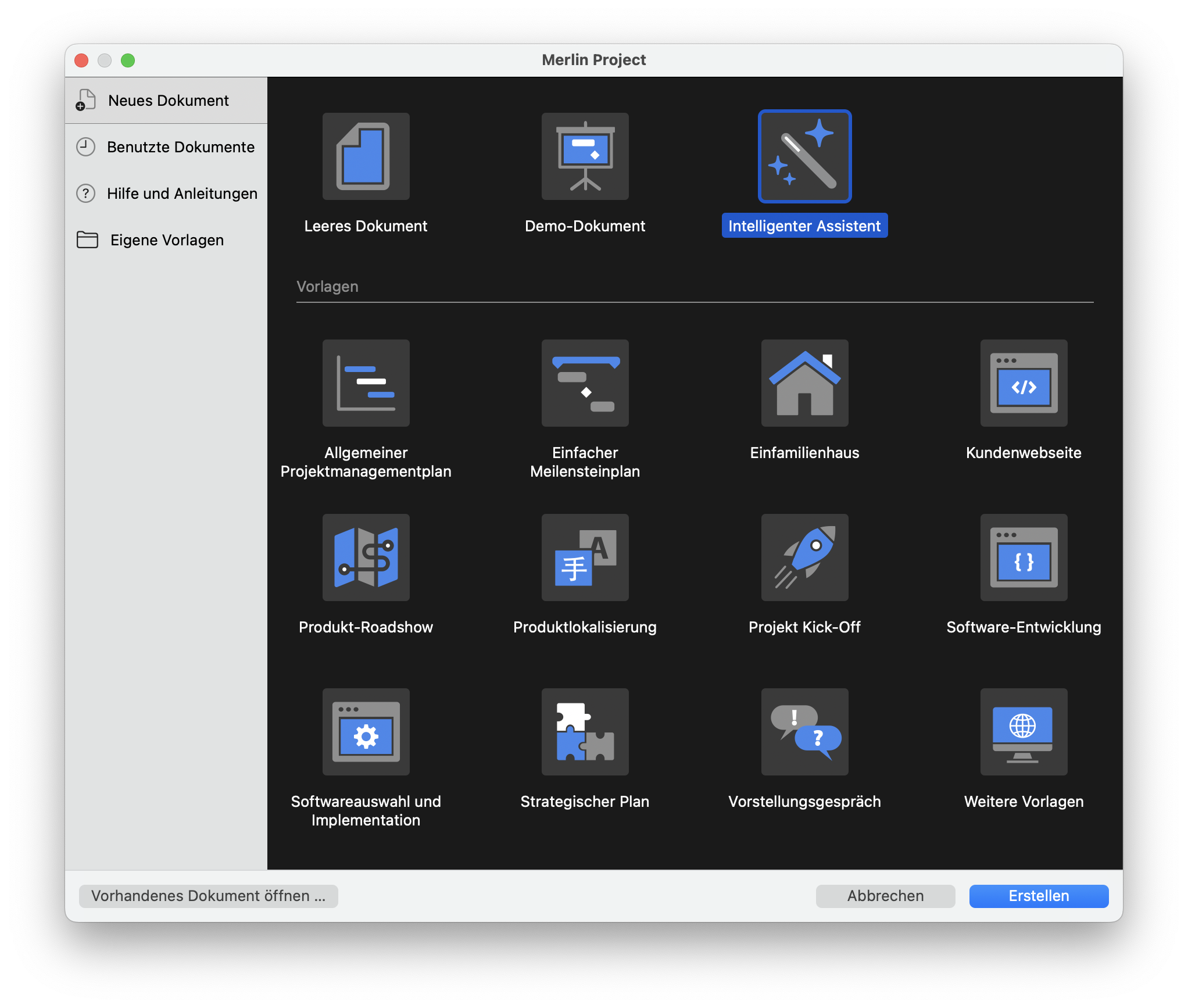
Task: Select the Leeres Dokument icon
Action: coord(366,156)
